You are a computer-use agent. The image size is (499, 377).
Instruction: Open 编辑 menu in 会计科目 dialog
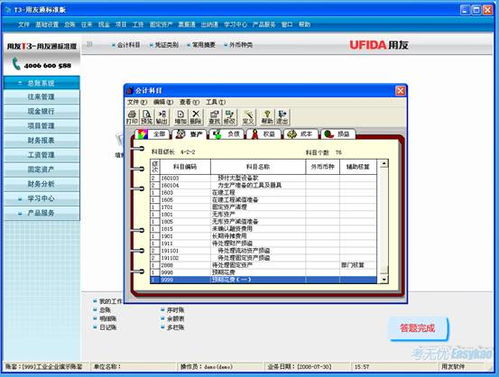pos(163,102)
